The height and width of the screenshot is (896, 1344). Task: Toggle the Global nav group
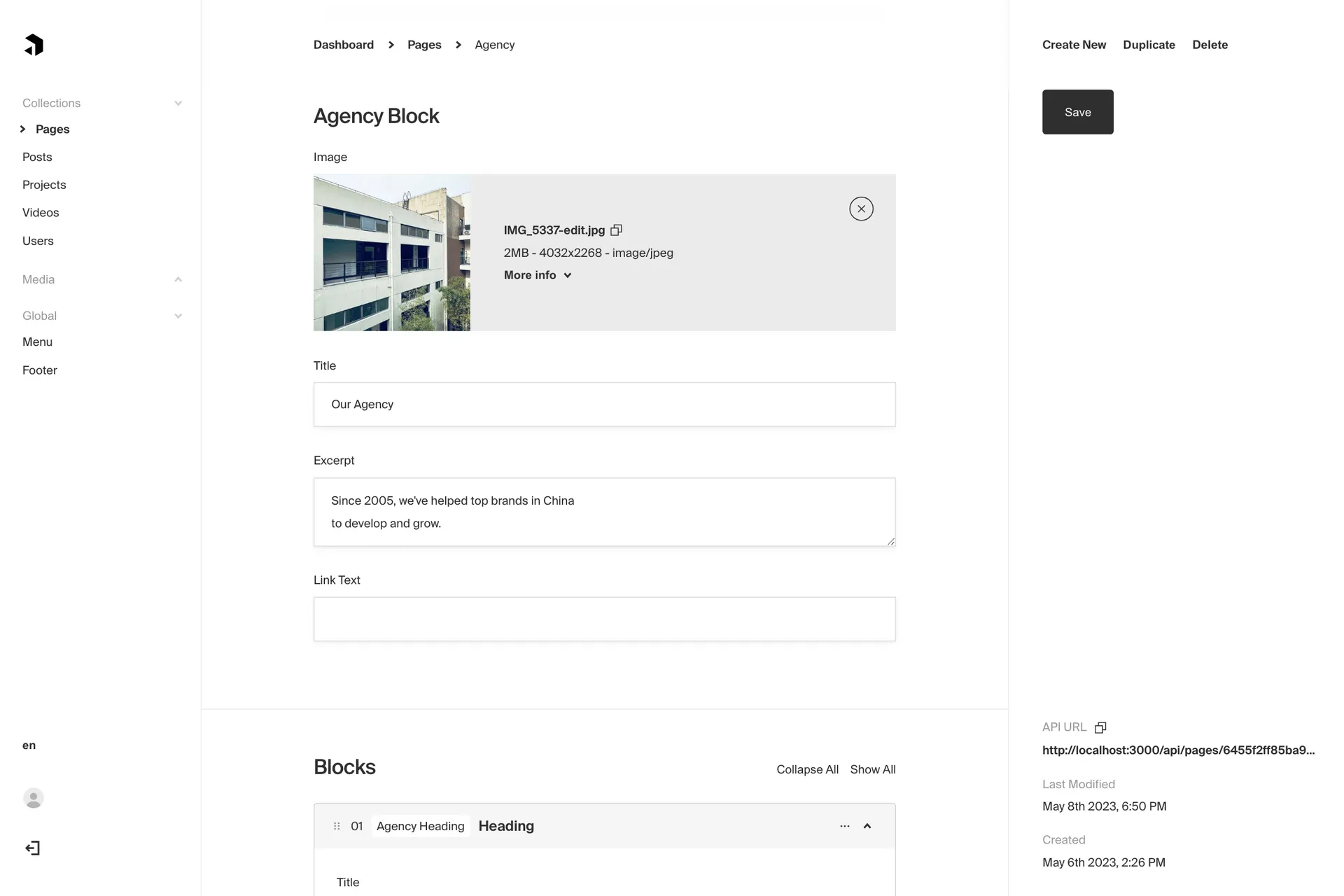(178, 316)
